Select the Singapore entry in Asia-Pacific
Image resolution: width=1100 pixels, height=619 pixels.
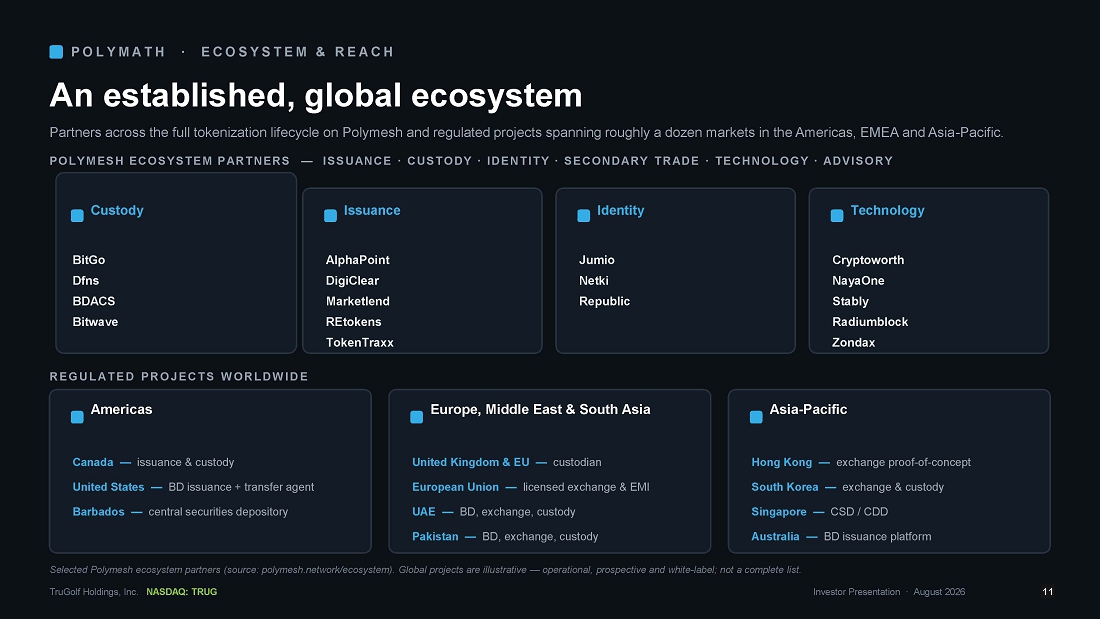[779, 512]
